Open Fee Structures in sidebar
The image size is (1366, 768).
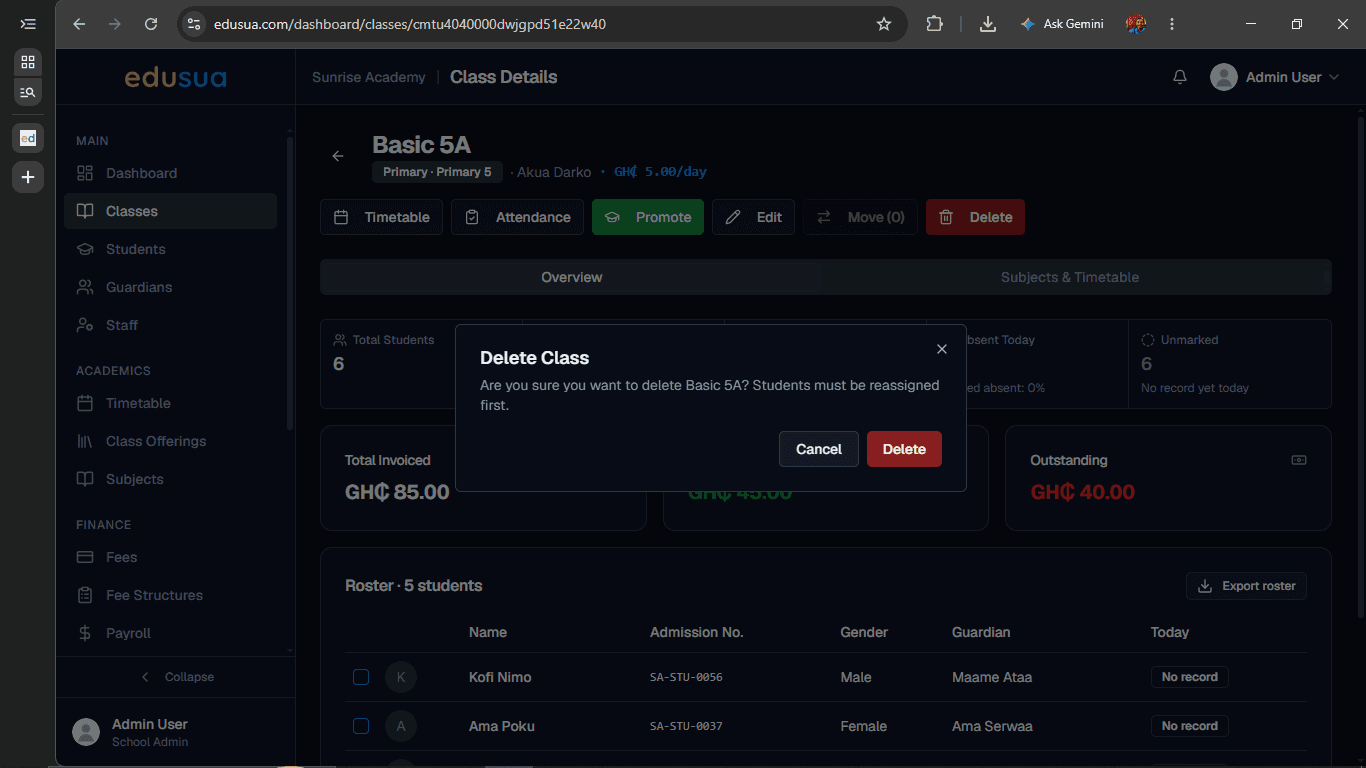(170, 595)
